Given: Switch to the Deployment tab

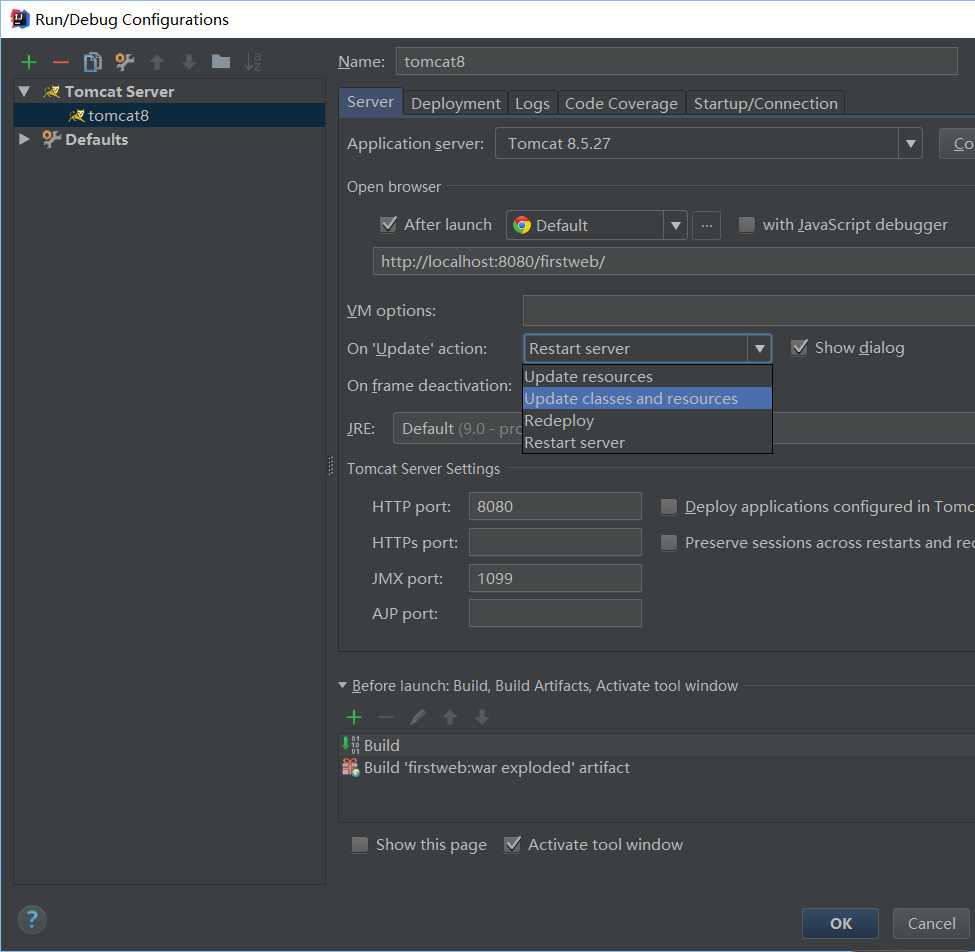Looking at the screenshot, I should 455,103.
